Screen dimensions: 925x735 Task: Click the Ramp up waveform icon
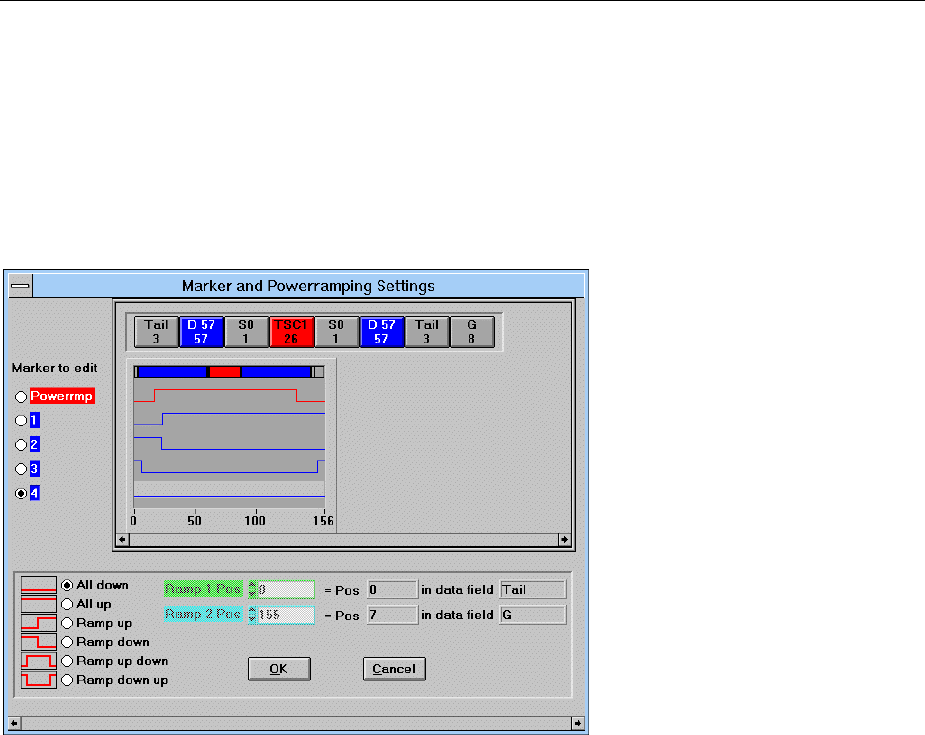(39, 622)
